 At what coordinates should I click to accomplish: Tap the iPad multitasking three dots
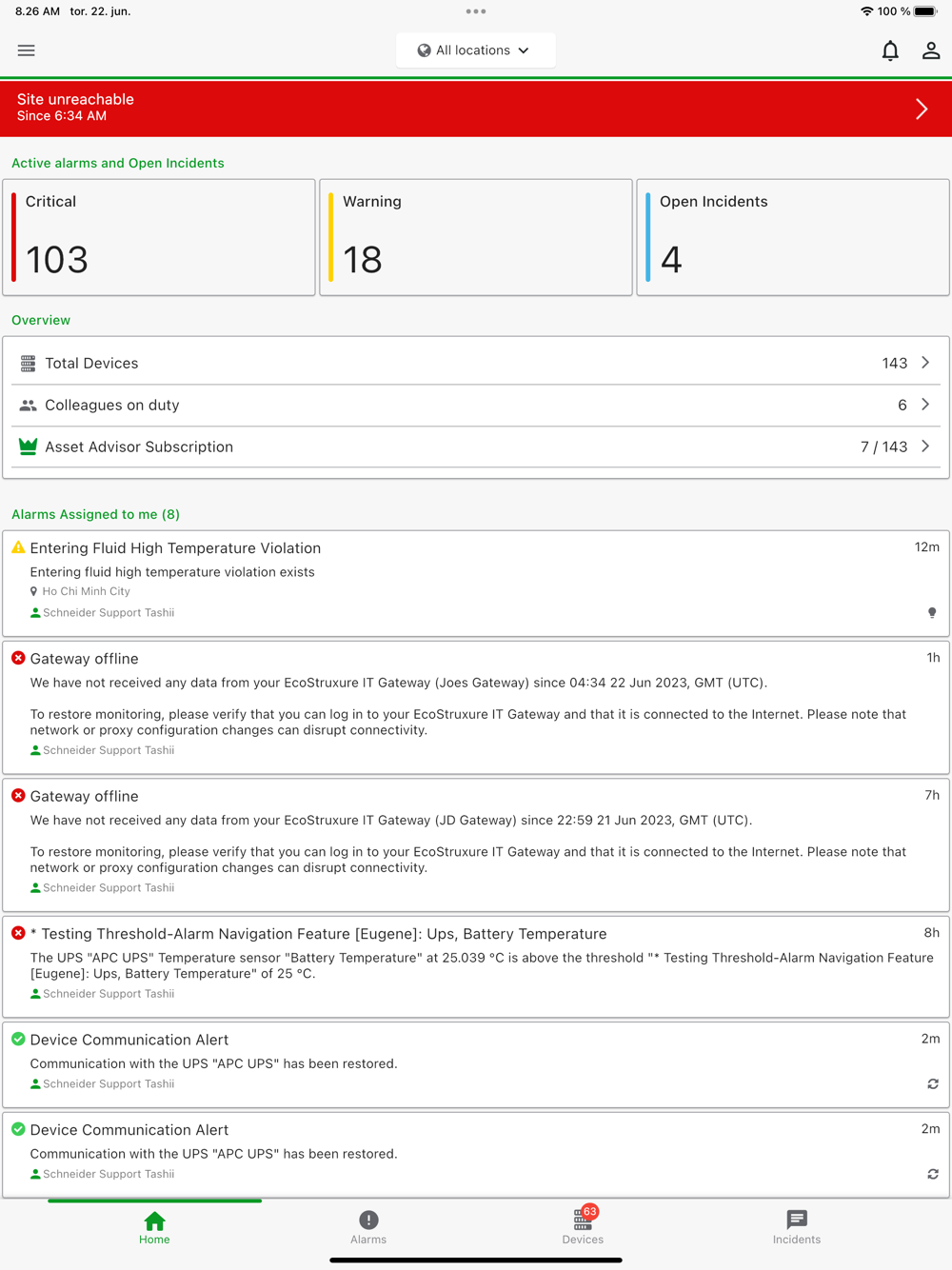click(x=476, y=11)
